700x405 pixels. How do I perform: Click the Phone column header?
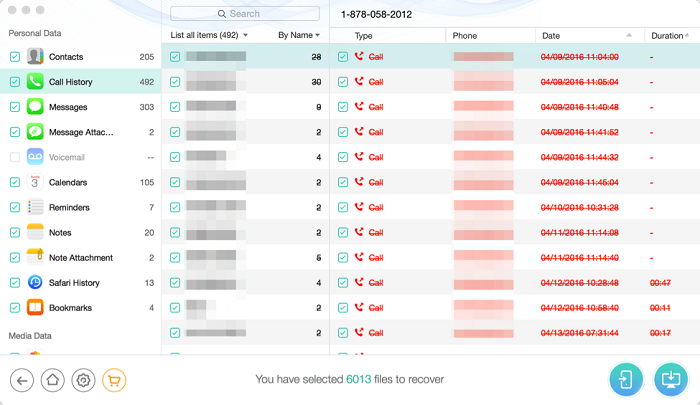click(x=465, y=36)
